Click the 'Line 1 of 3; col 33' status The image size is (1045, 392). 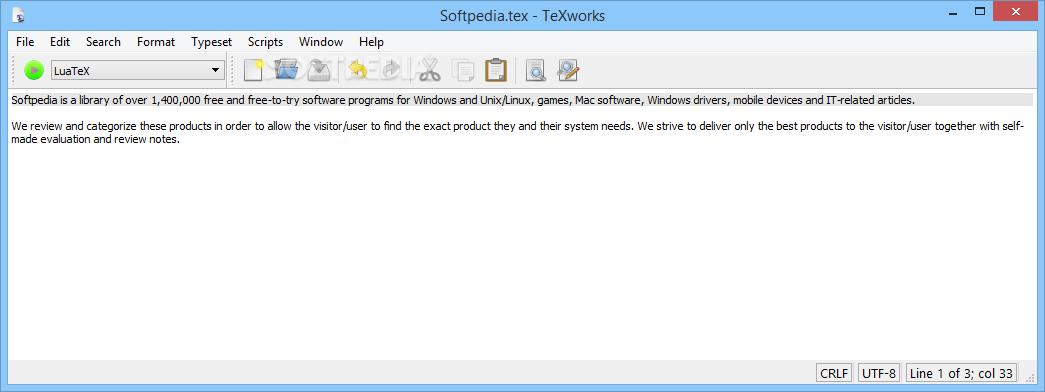tap(961, 373)
